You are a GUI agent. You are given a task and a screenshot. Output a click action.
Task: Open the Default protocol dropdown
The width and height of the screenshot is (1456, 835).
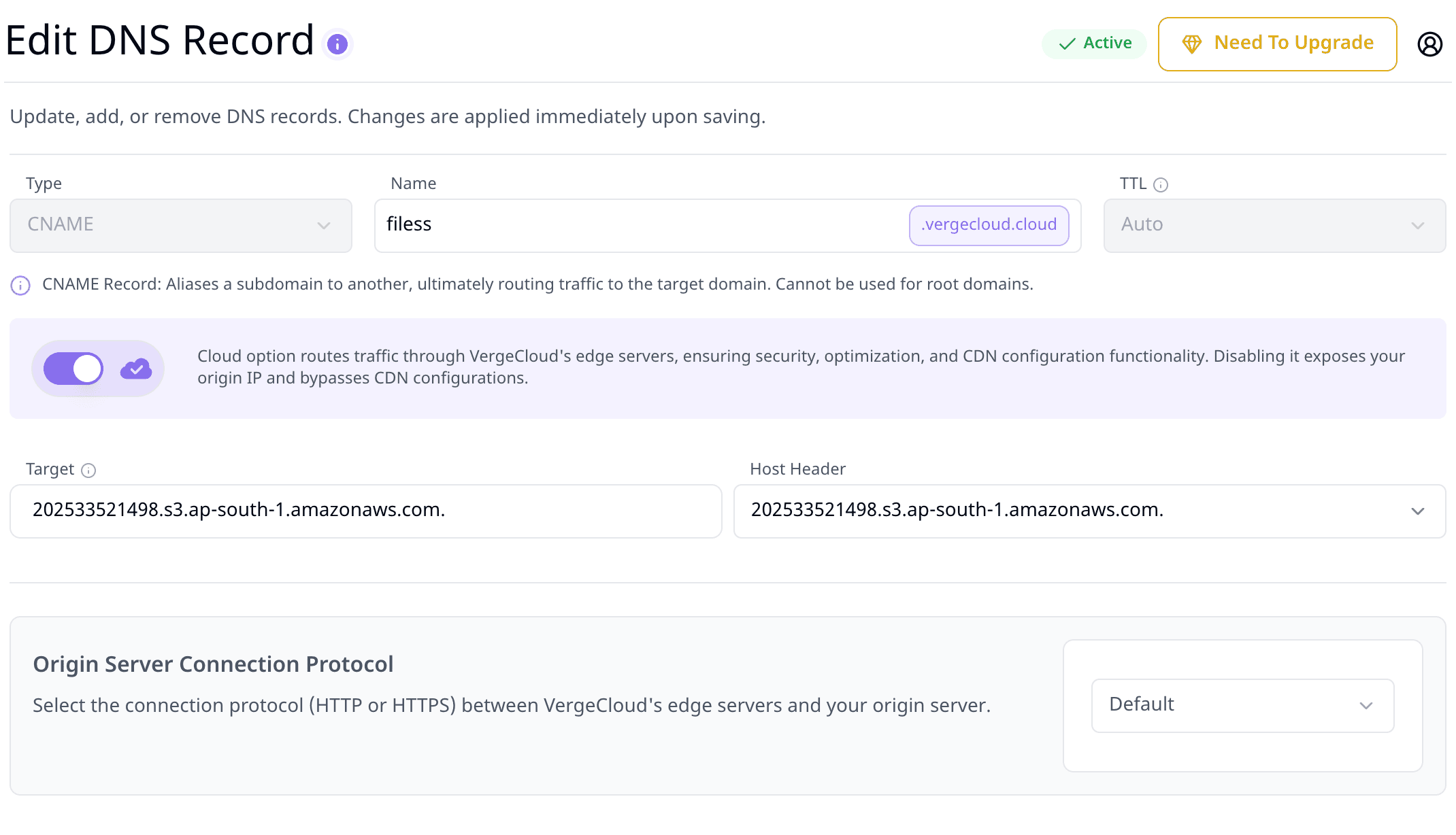(x=1242, y=705)
